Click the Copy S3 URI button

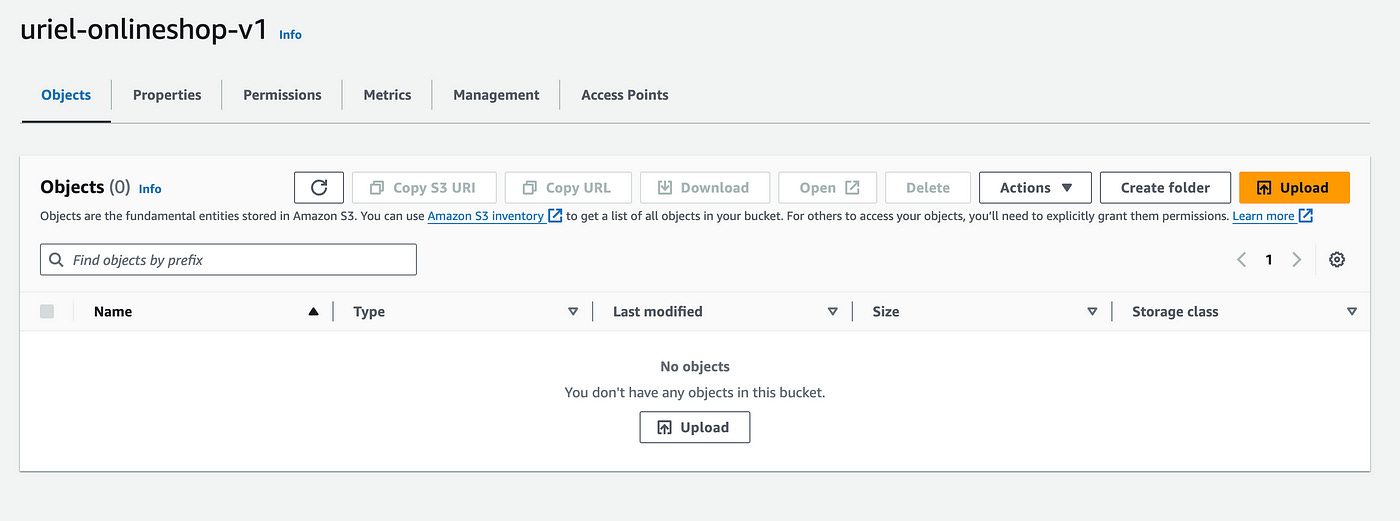point(424,187)
